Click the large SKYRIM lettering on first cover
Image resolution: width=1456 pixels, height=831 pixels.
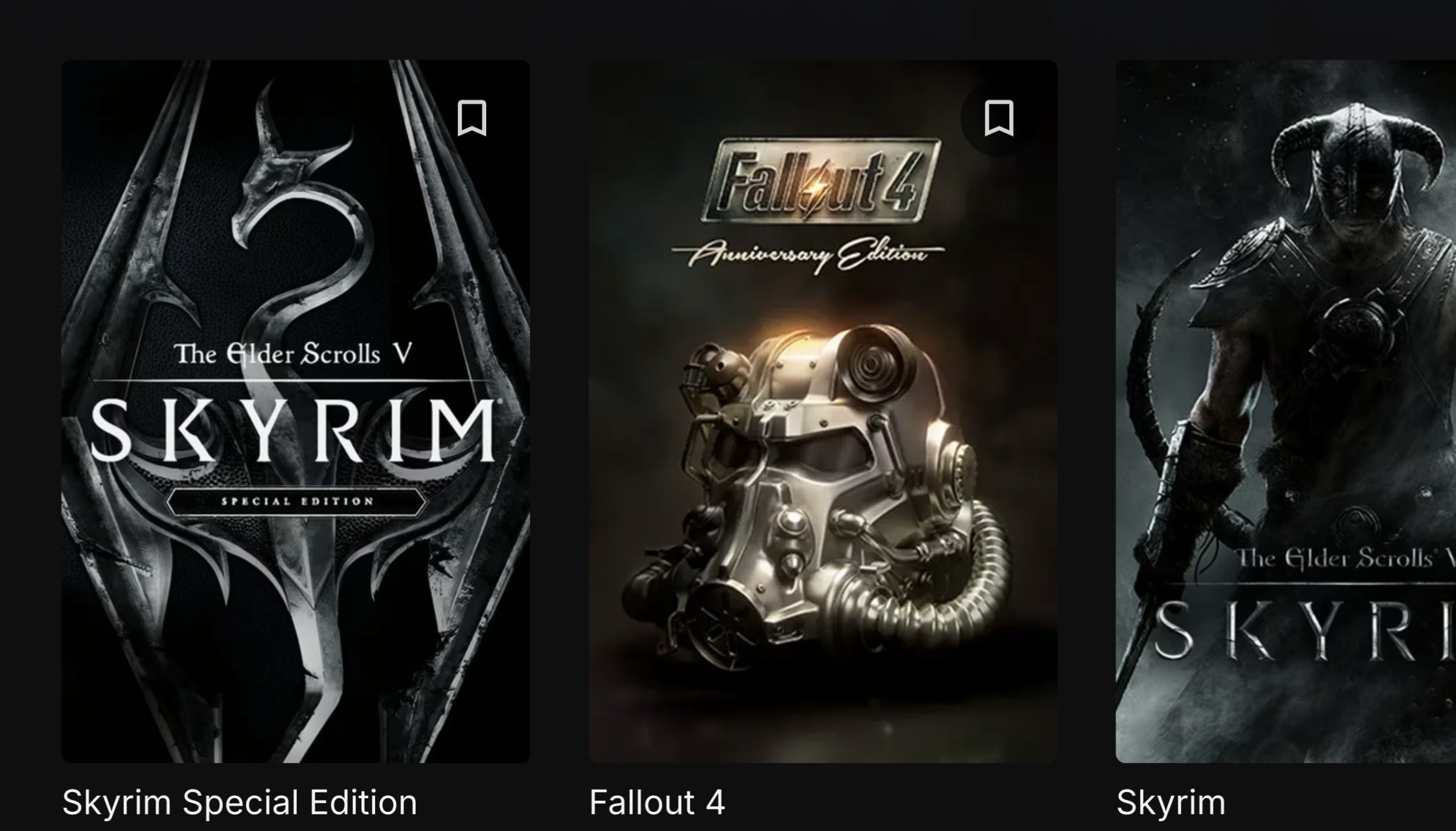click(294, 430)
